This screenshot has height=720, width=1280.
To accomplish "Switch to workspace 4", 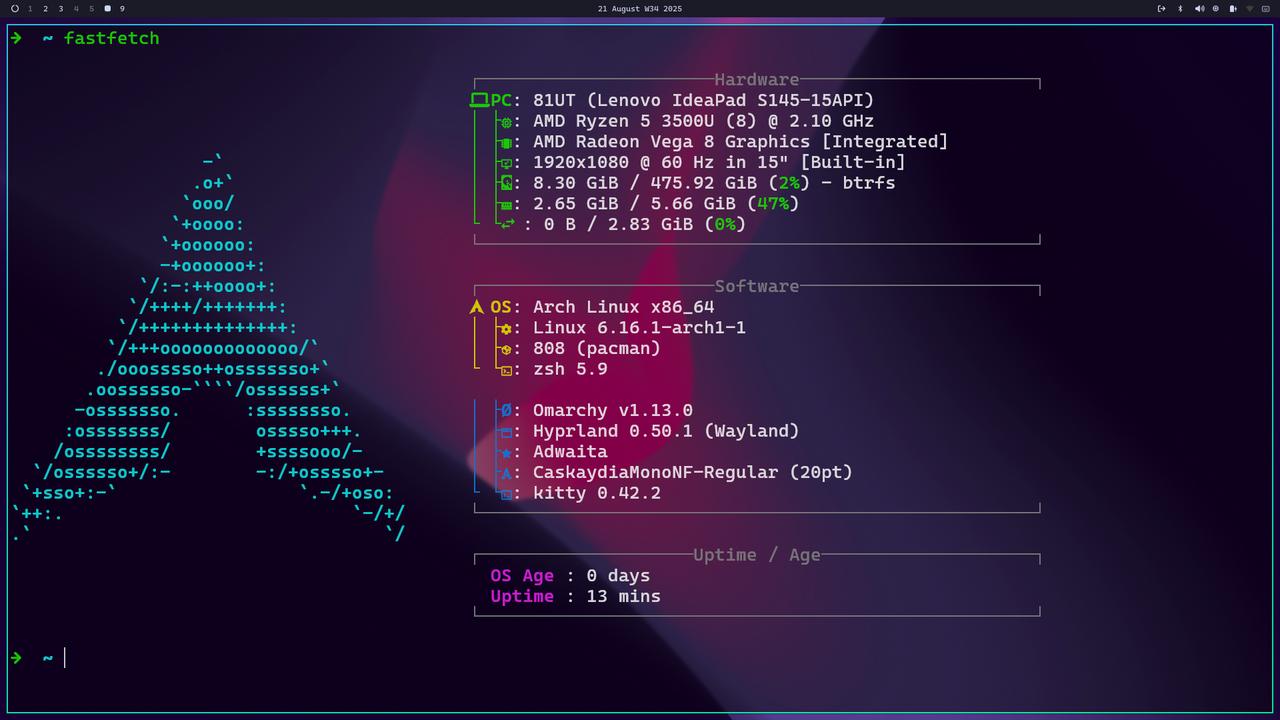I will click(76, 8).
